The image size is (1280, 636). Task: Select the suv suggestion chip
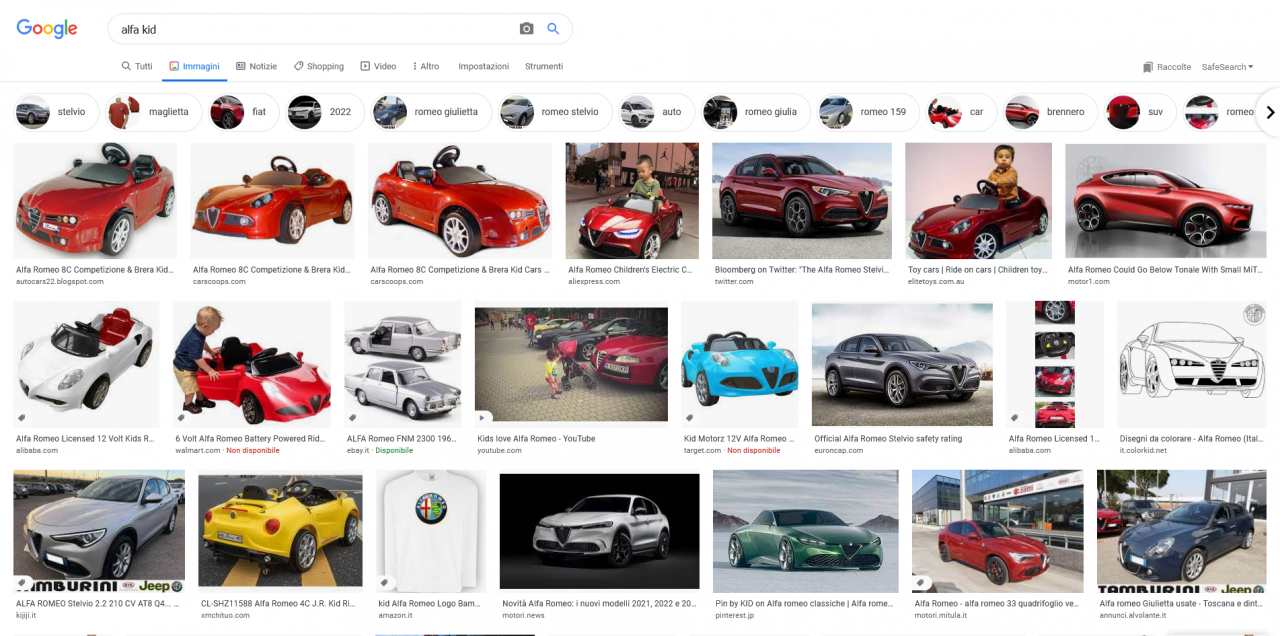click(x=1140, y=112)
